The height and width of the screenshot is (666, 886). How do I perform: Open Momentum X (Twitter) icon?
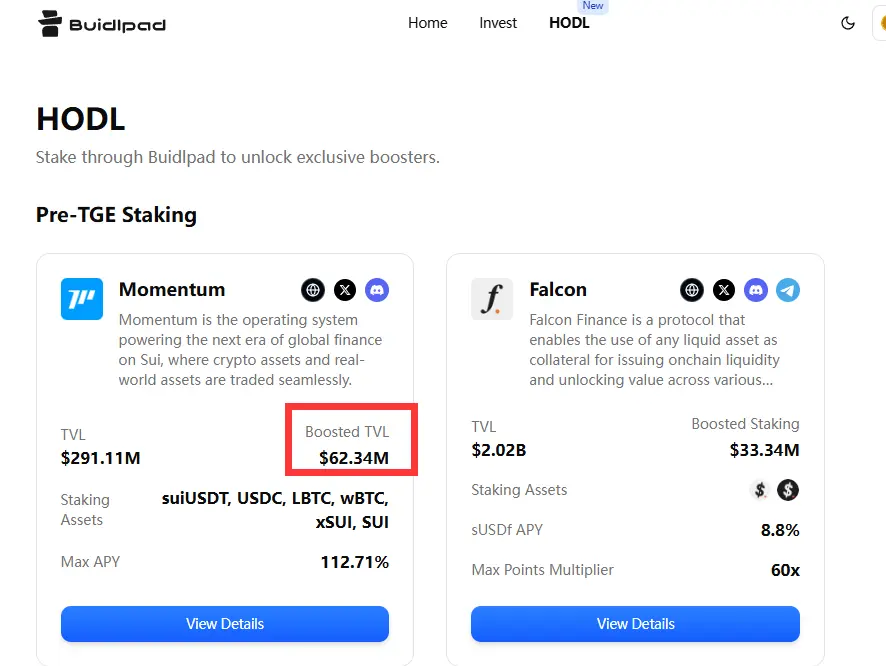tap(345, 290)
